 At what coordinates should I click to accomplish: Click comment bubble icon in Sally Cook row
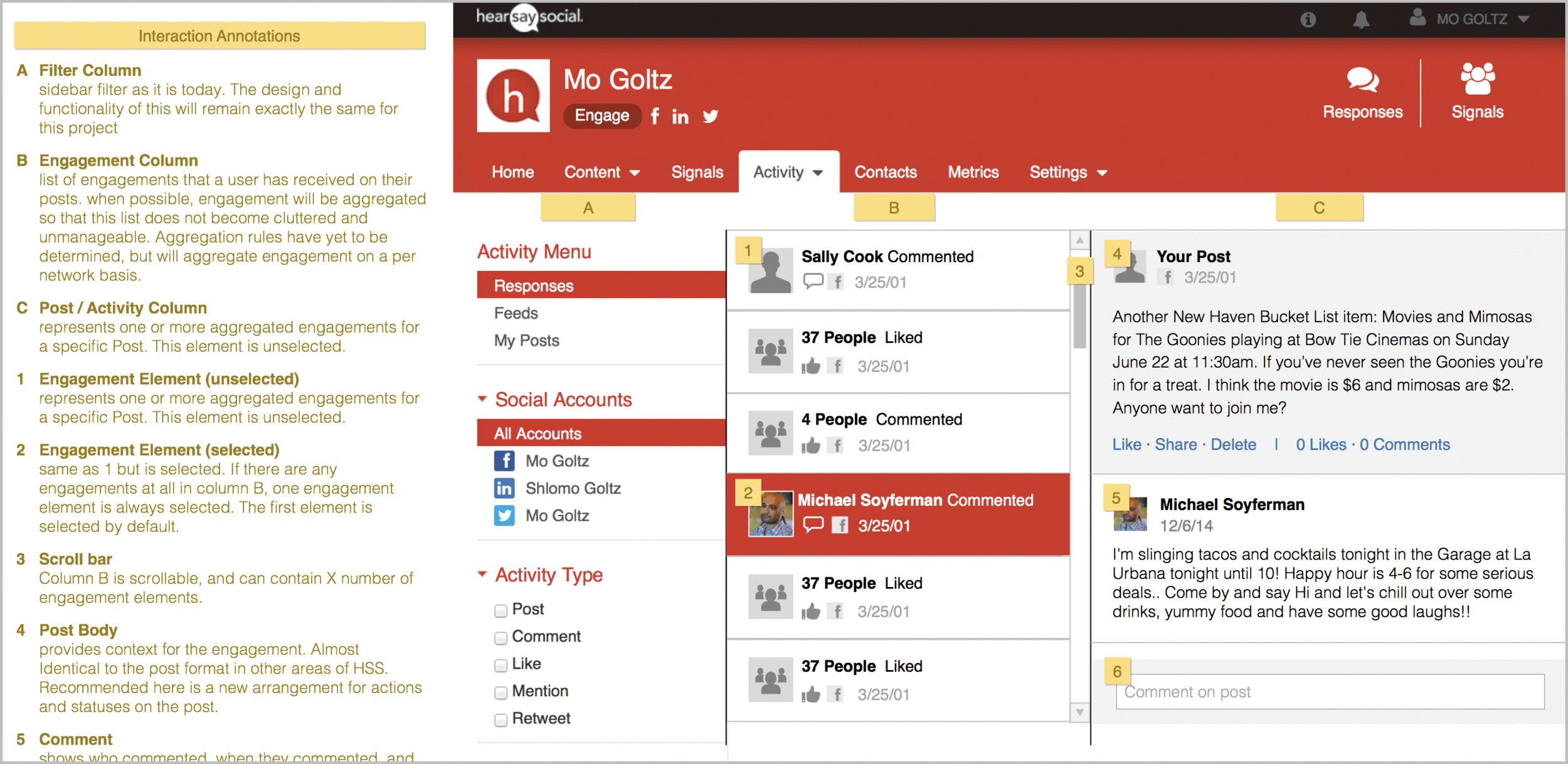tap(813, 281)
